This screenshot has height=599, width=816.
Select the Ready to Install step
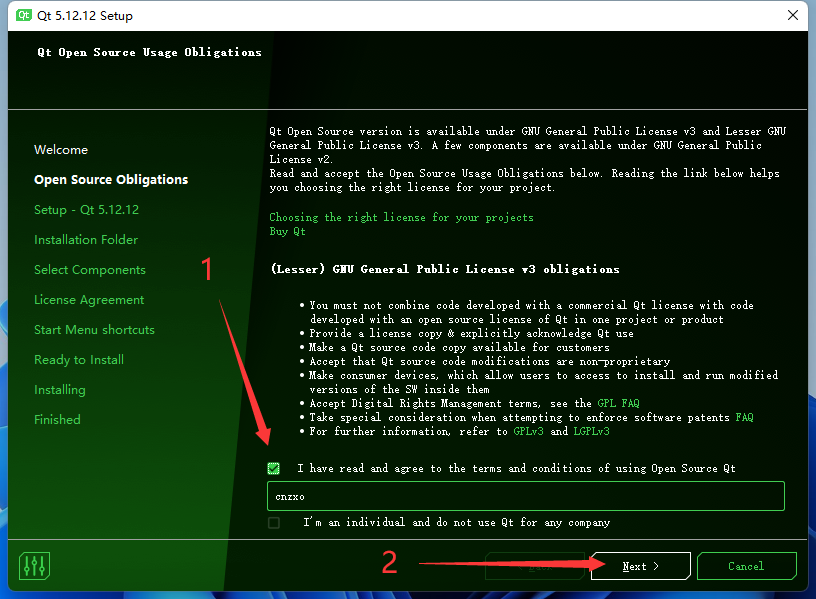pyautogui.click(x=79, y=359)
